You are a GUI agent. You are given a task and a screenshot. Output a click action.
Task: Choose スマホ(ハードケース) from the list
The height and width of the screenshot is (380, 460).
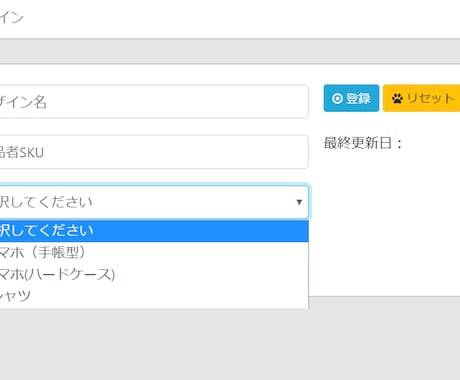coord(154,274)
